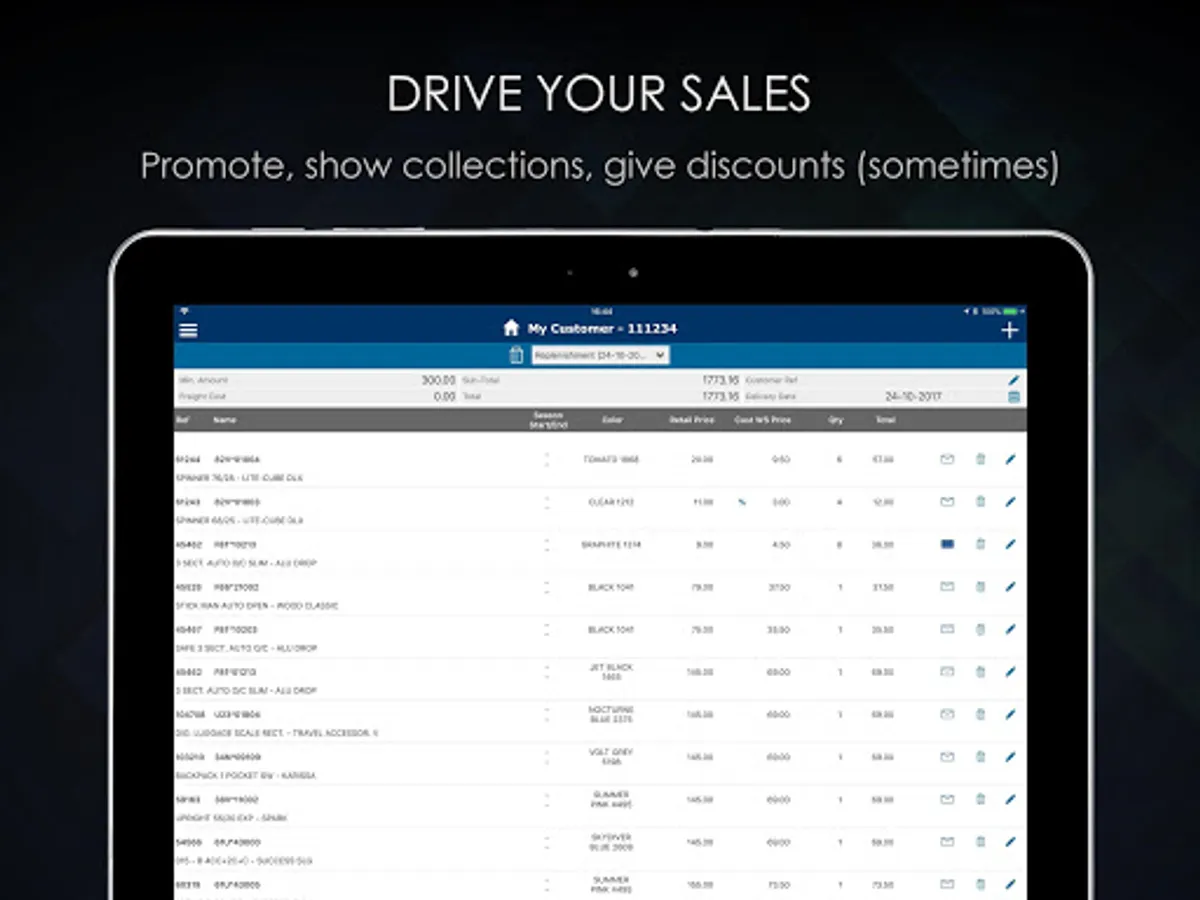Edit the NOCTURNE BLUE row
The width and height of the screenshot is (1200, 900).
[1010, 714]
